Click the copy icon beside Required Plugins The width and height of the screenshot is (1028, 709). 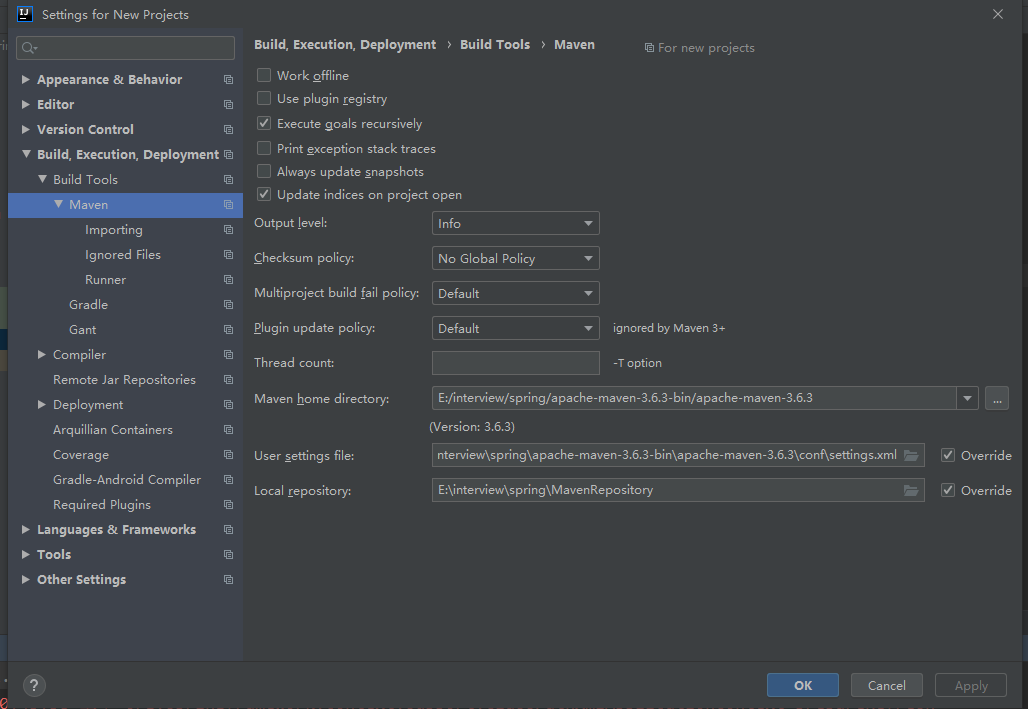(228, 504)
